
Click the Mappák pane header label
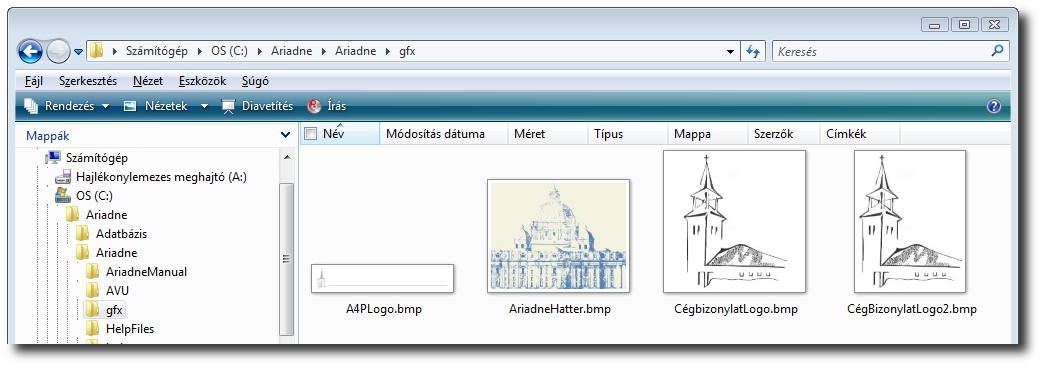47,136
